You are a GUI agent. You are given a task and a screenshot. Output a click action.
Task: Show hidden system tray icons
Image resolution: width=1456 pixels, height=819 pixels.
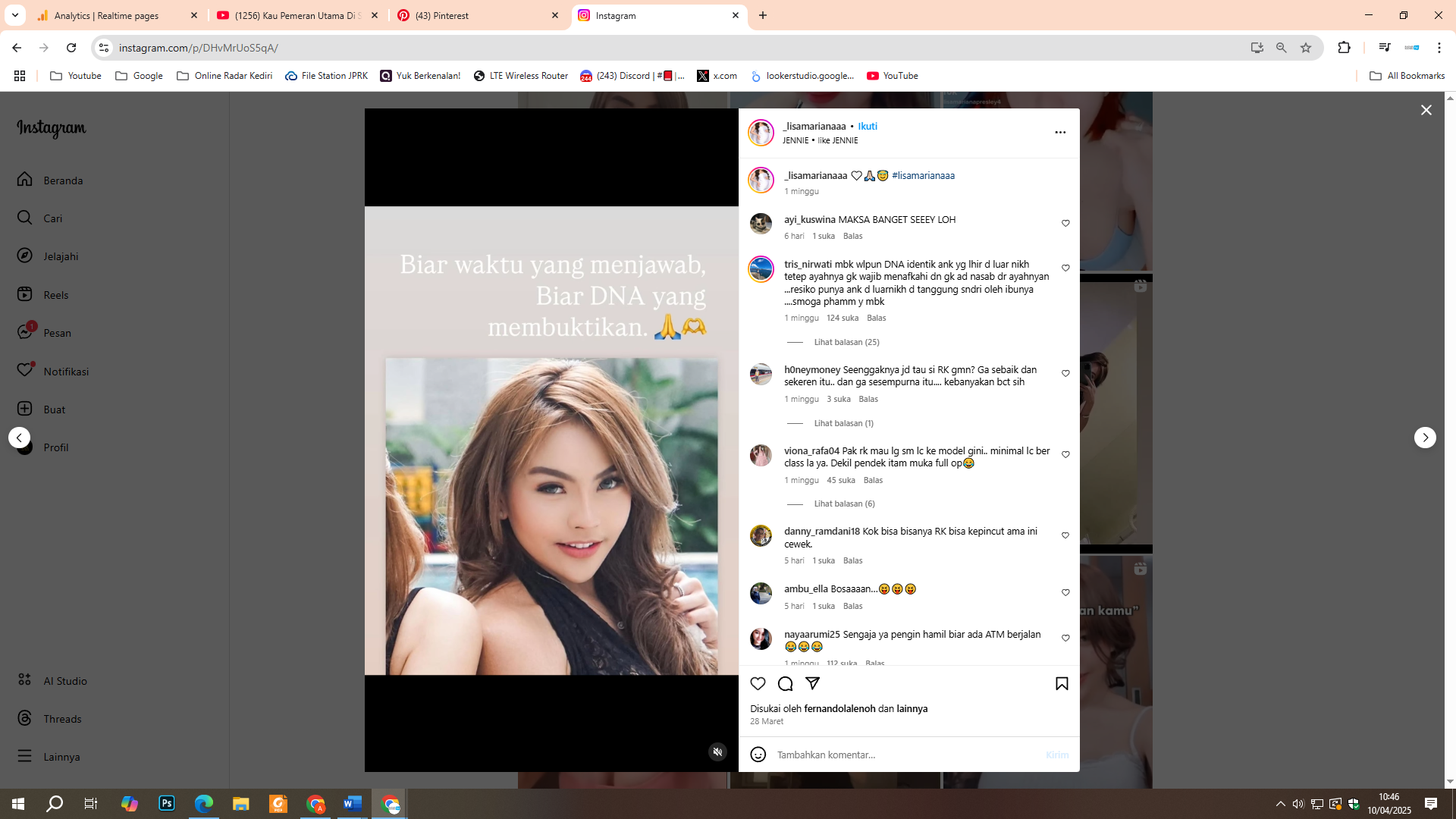(1280, 804)
